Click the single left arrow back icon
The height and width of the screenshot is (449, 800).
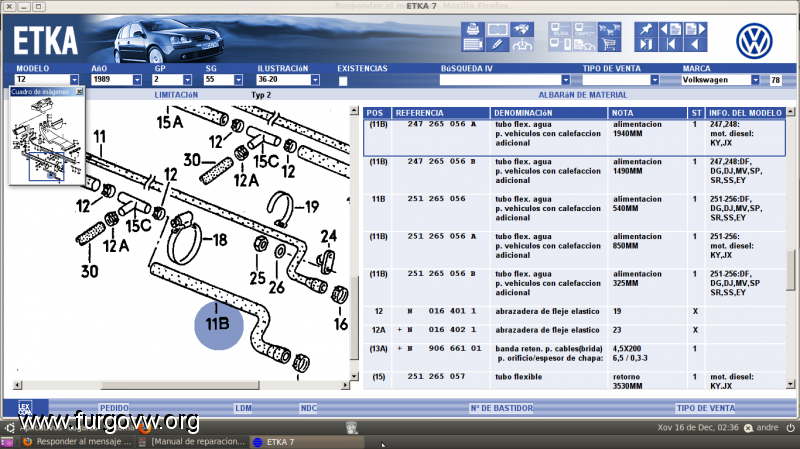point(695,45)
